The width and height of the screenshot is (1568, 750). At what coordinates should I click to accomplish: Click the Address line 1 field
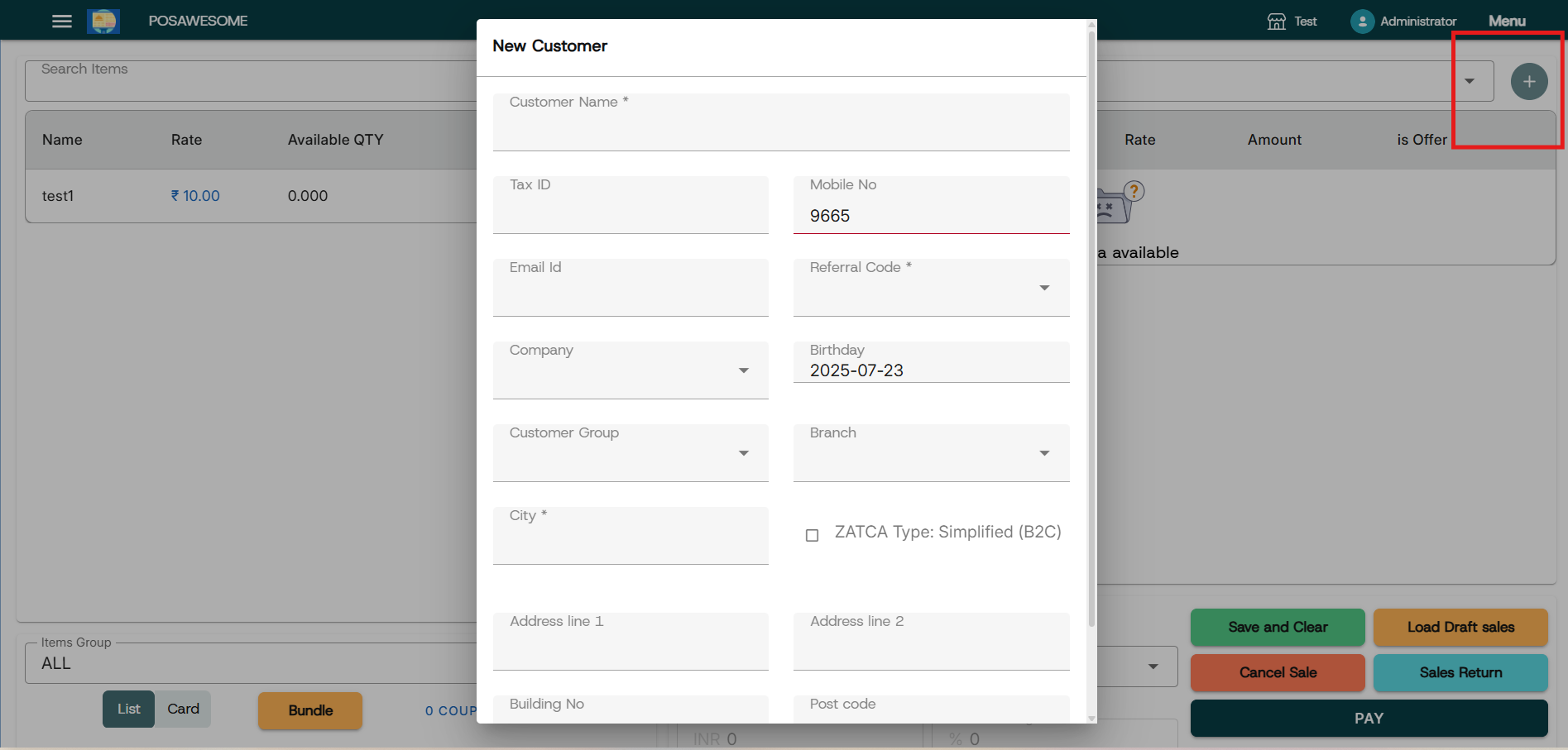pyautogui.click(x=631, y=641)
